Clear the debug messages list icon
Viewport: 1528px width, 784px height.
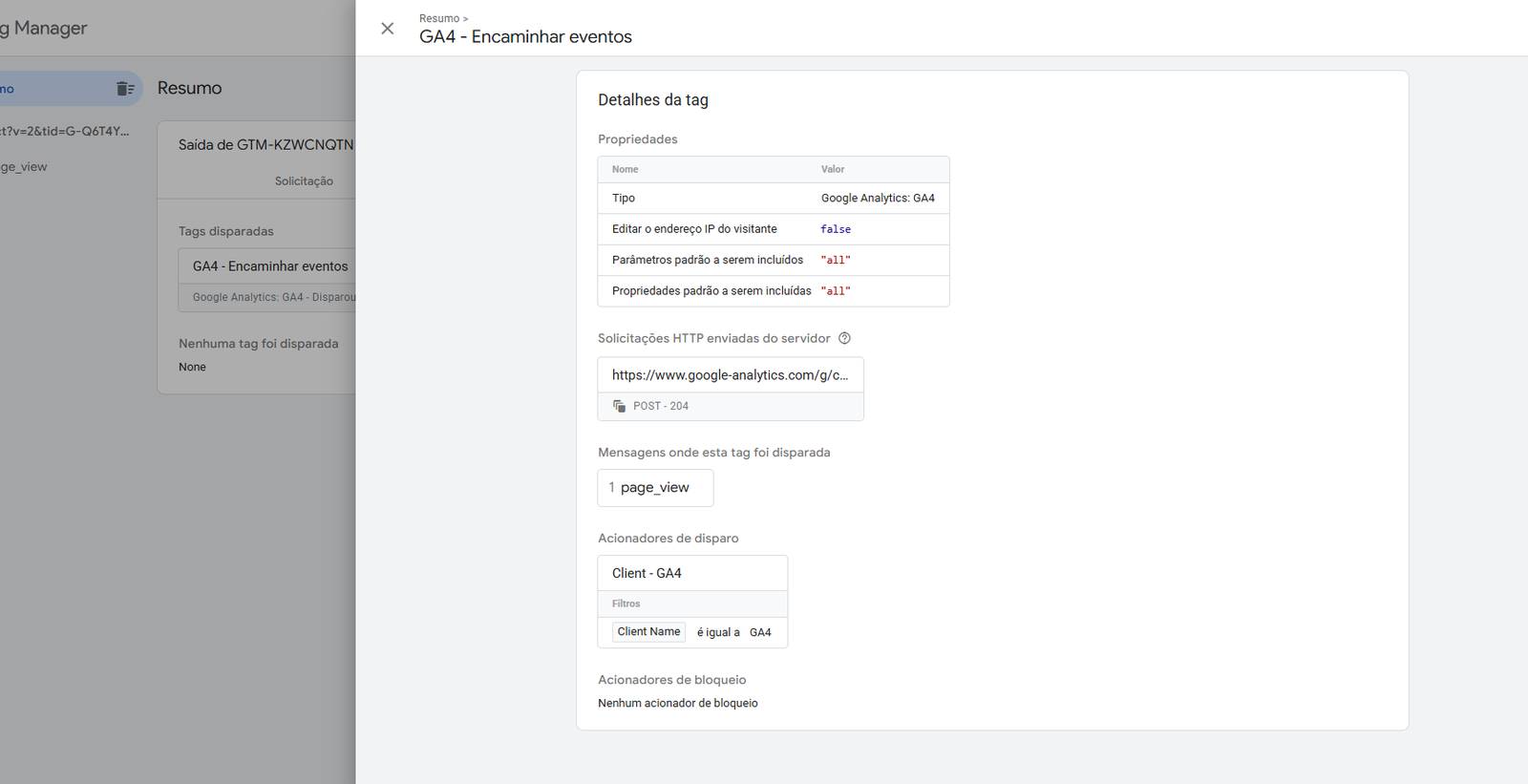[x=125, y=89]
